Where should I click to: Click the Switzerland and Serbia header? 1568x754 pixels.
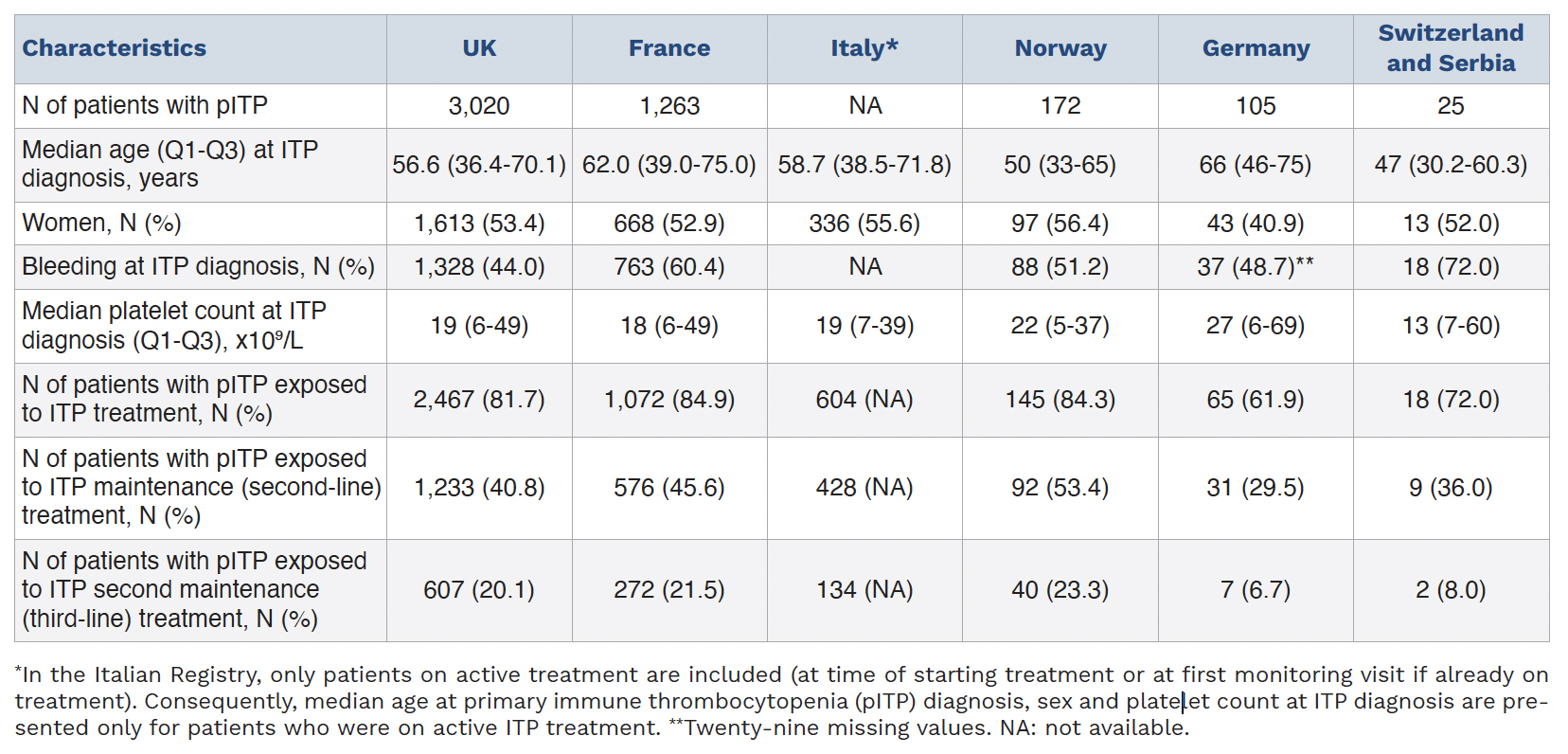(x=1451, y=48)
